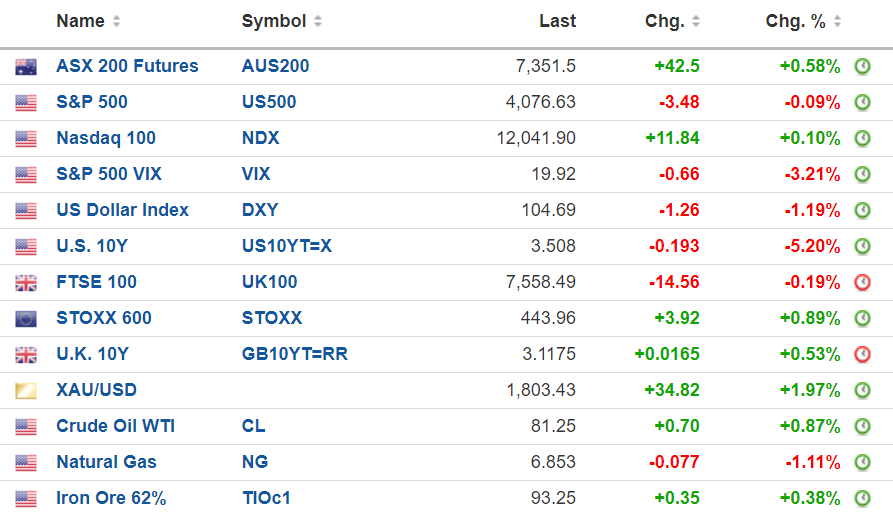Open the S&P 500 link
Viewport: 893px width, 518px height.
(92, 102)
